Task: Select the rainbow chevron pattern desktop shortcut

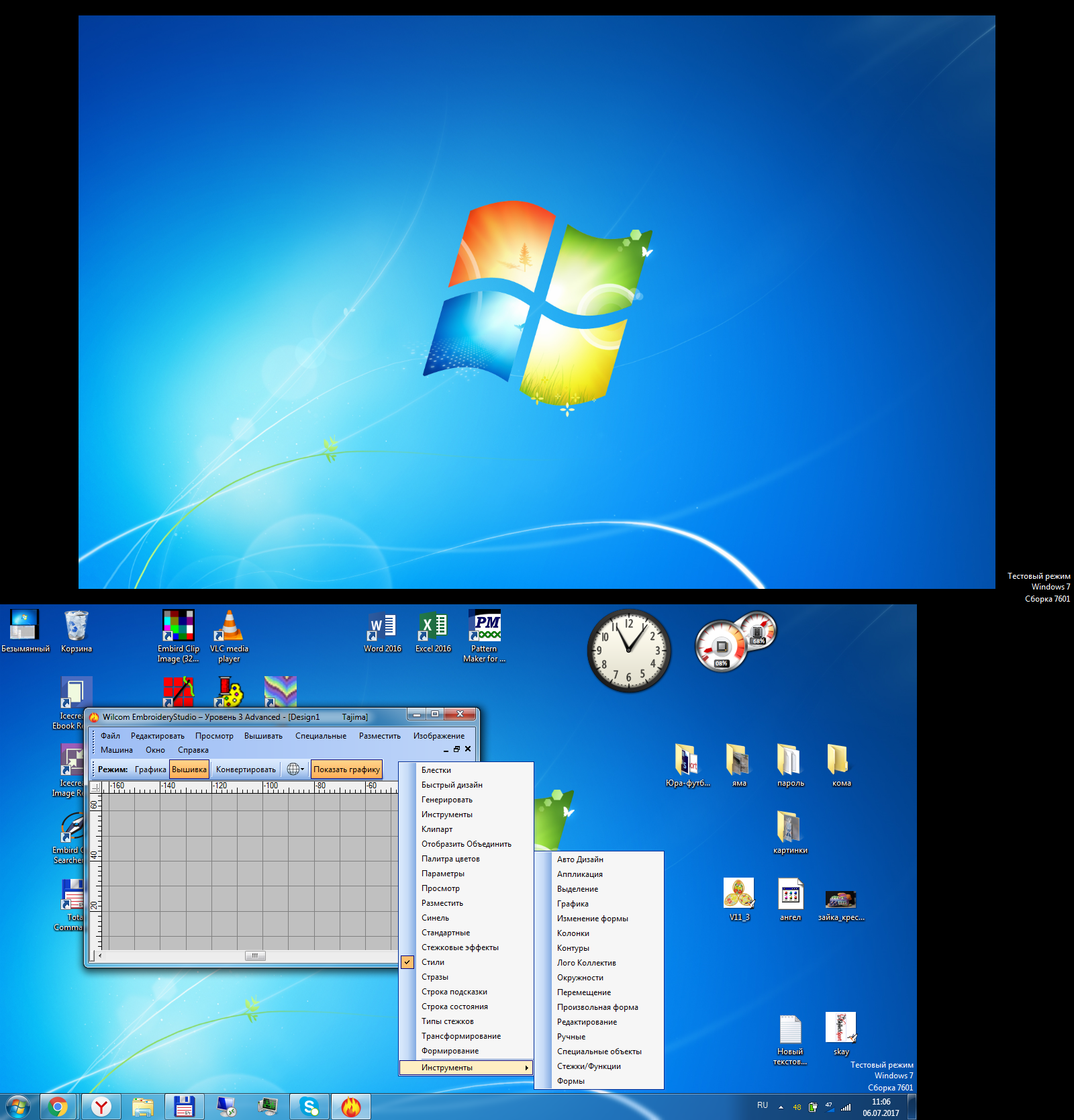Action: click(281, 692)
